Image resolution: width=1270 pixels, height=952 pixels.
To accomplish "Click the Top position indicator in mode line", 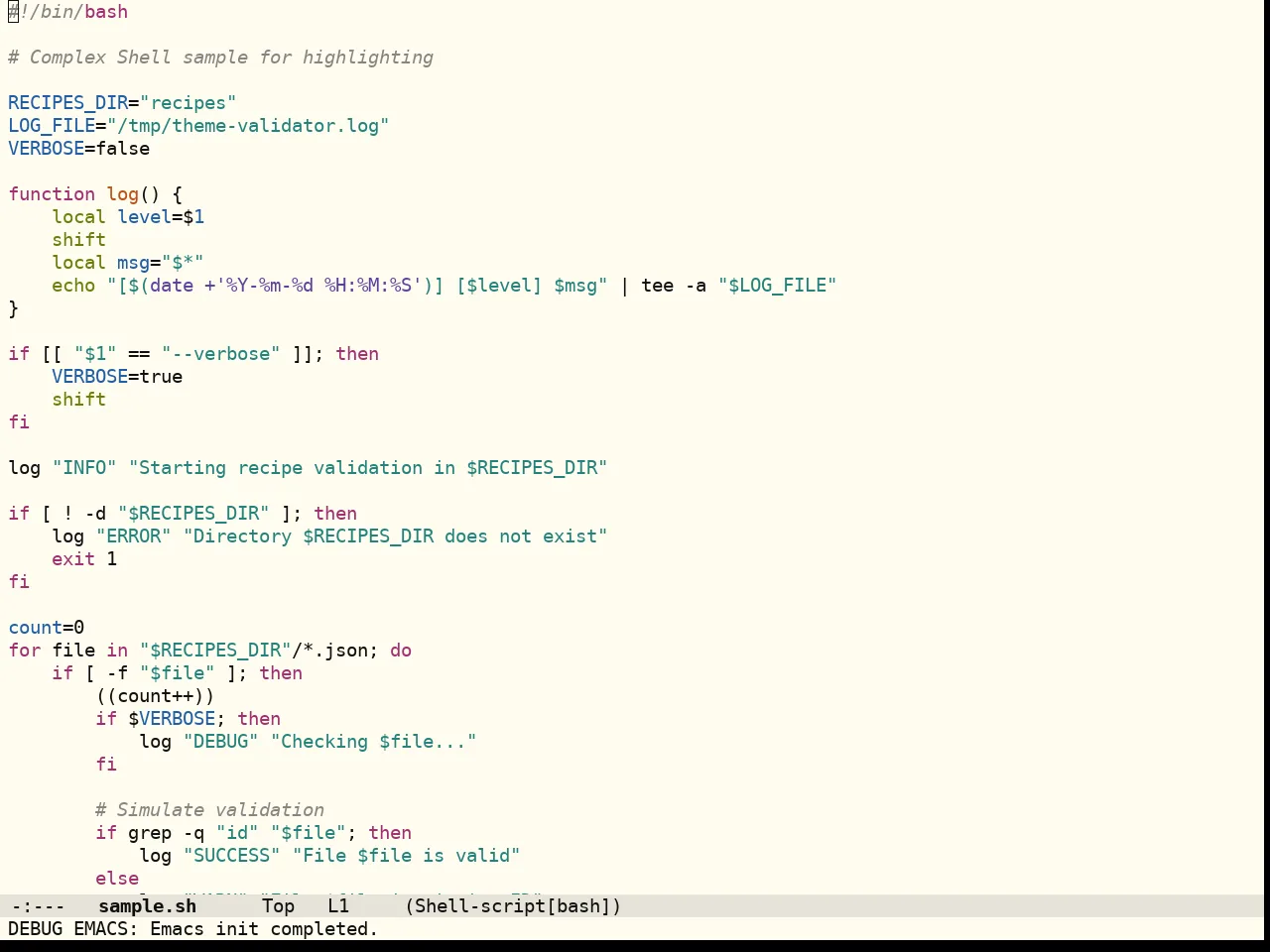I will pyautogui.click(x=279, y=906).
